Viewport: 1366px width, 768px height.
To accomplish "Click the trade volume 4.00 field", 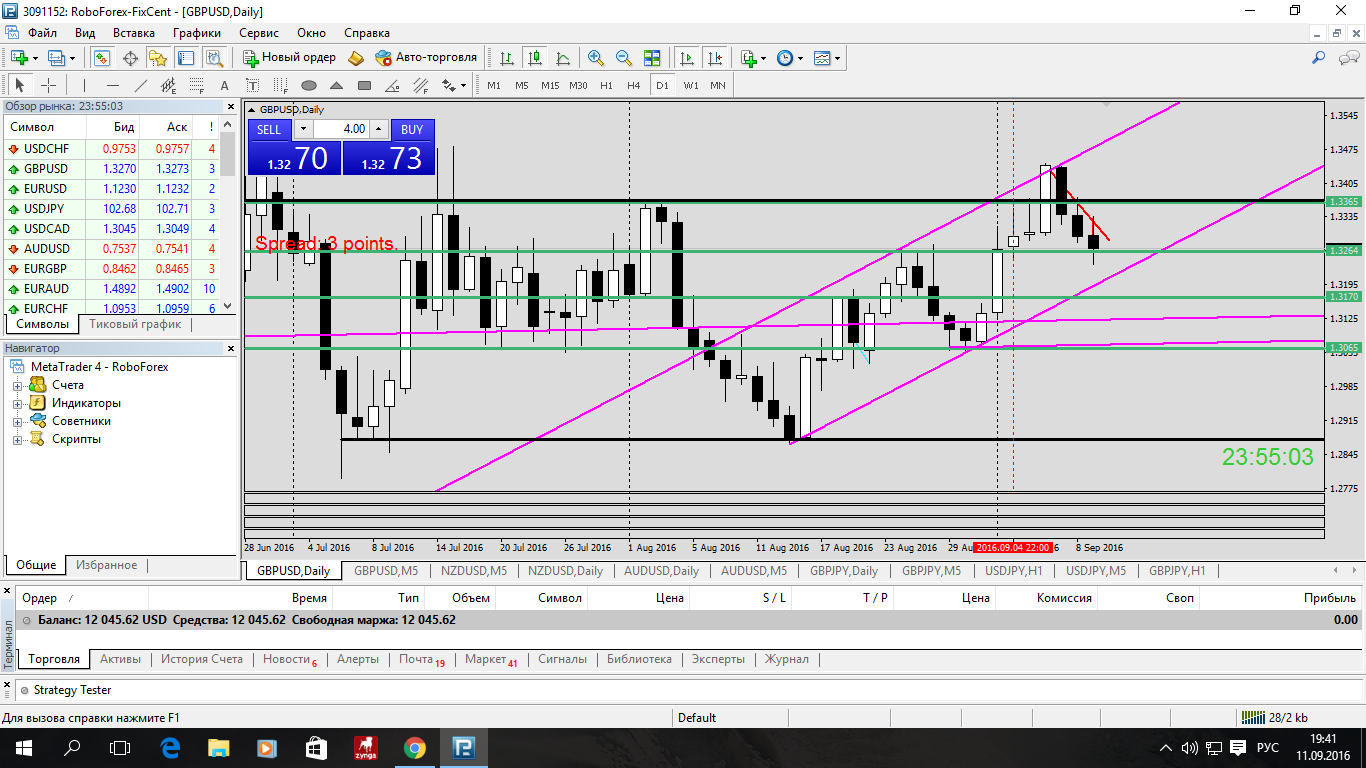I will 341,129.
